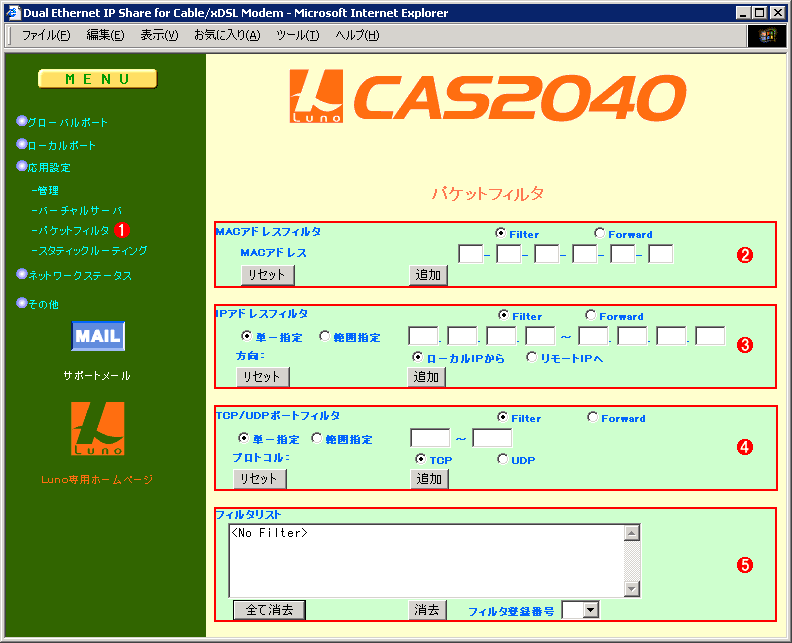
Task: Click 追加 in IP address filter
Action: [x=426, y=377]
